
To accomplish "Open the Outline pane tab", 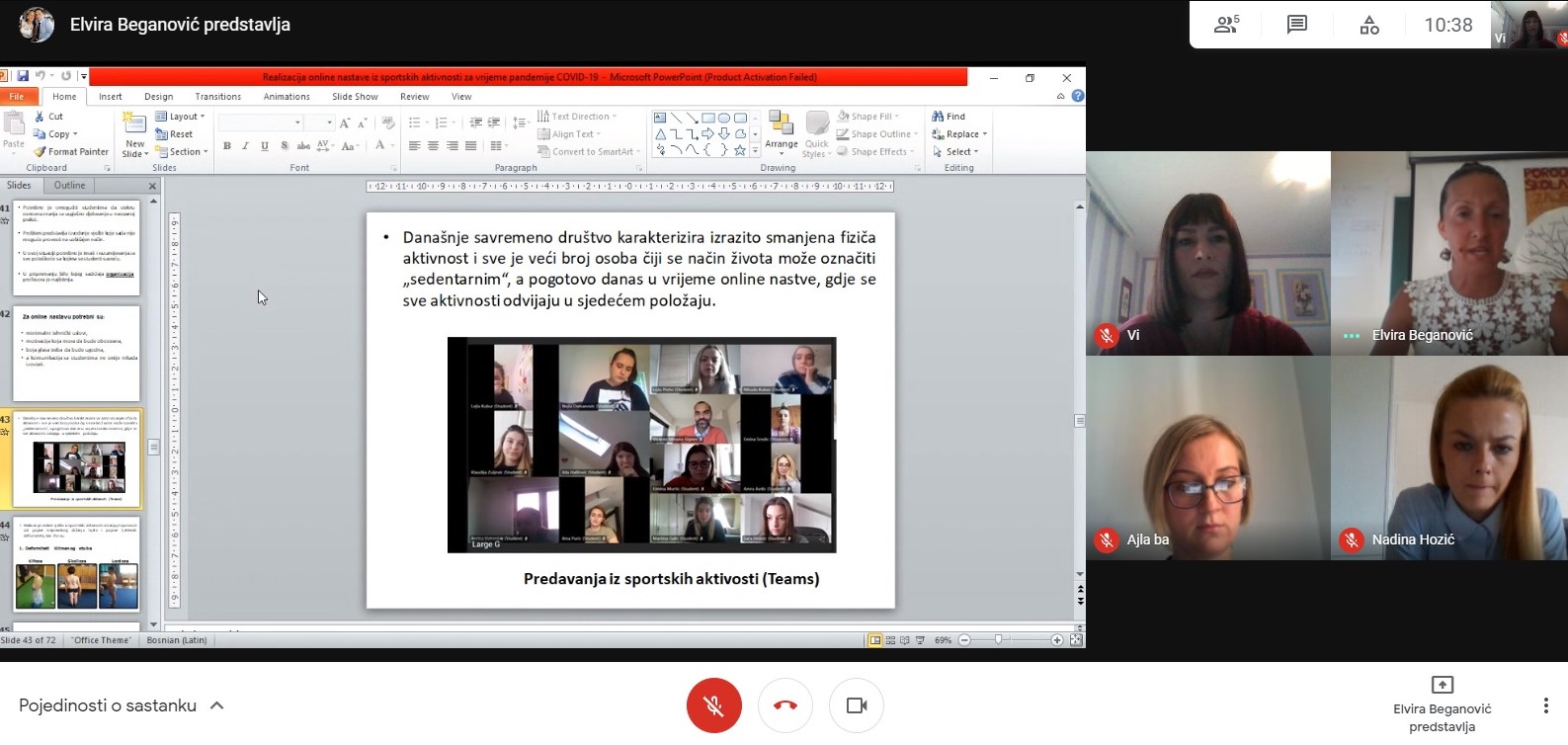I will coord(69,186).
